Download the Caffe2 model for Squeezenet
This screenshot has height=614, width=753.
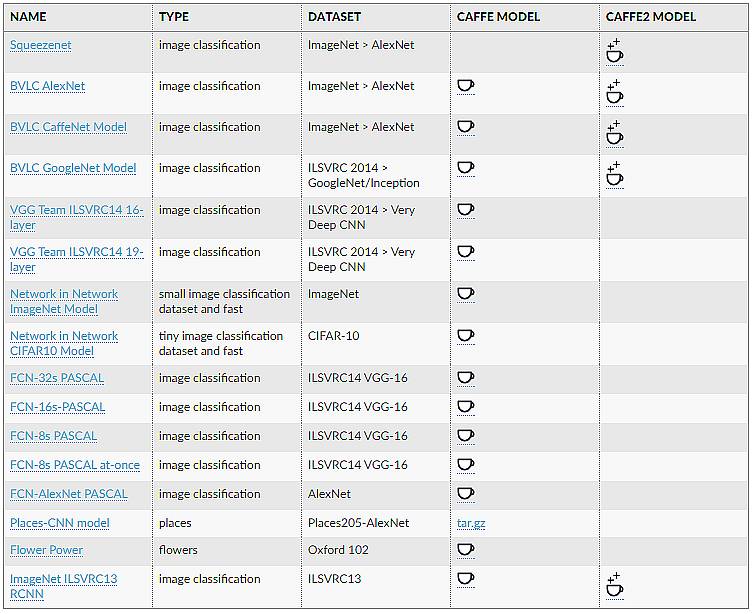tap(615, 51)
